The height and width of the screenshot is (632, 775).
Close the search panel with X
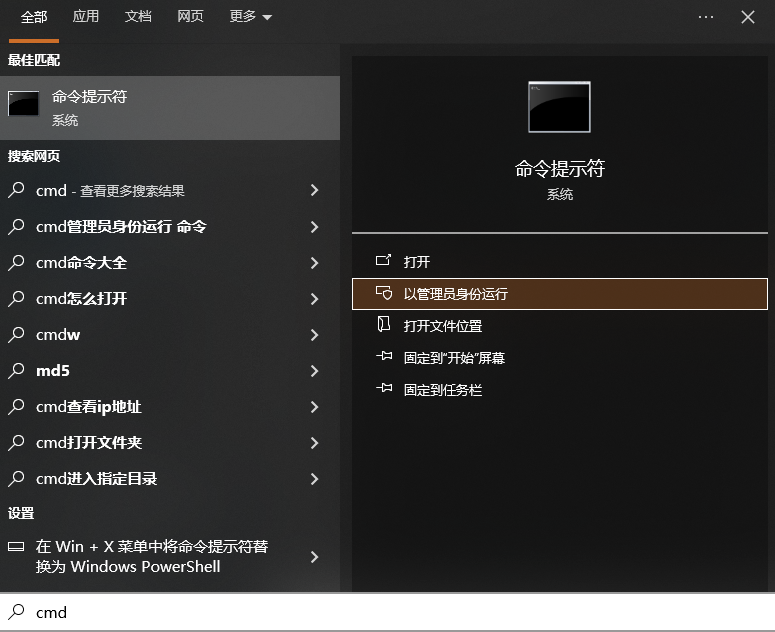click(748, 17)
